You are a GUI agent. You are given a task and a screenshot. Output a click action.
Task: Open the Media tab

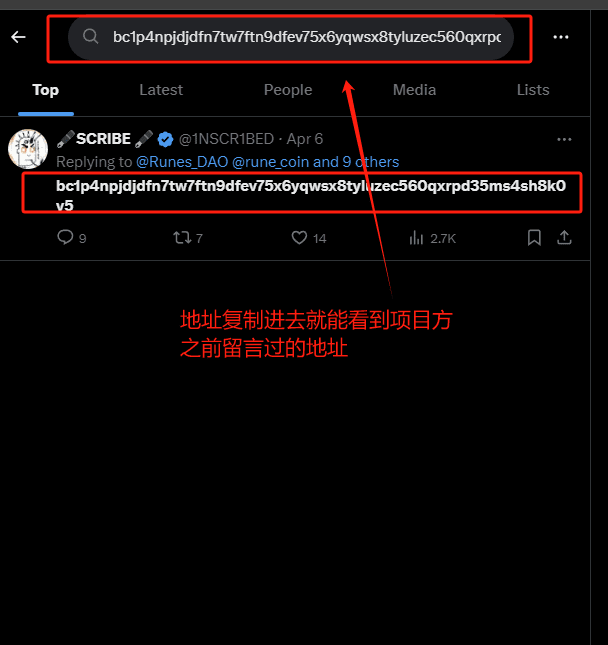[414, 90]
